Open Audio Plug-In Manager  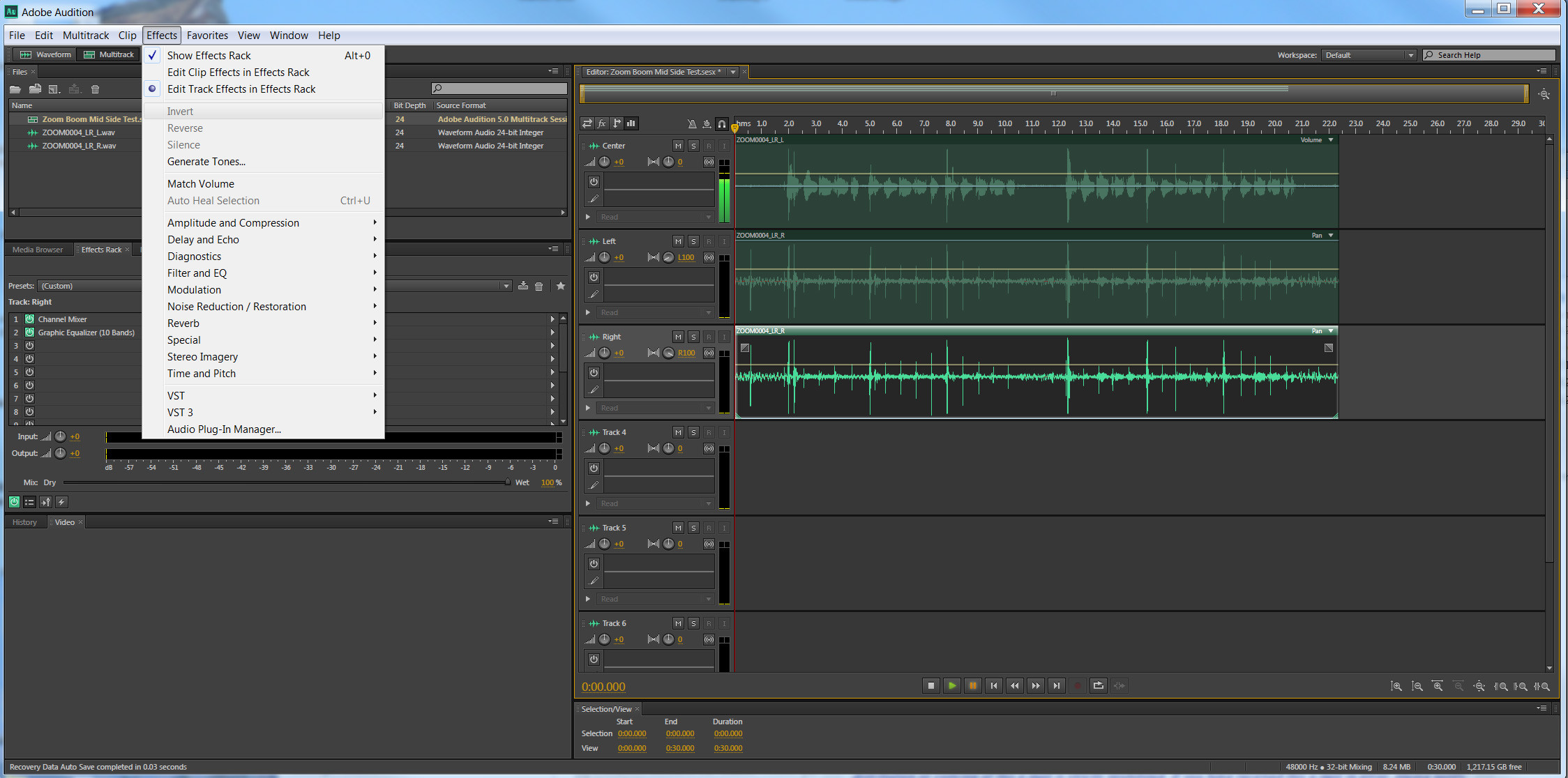(224, 429)
